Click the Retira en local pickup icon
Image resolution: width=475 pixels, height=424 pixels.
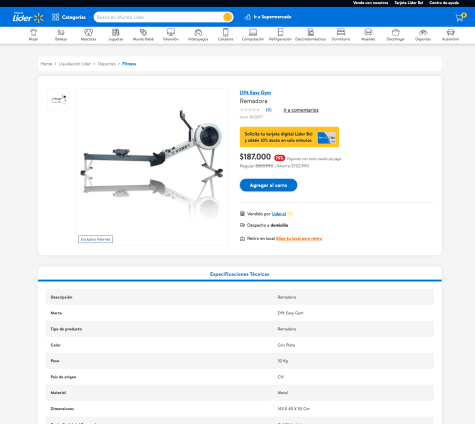coord(242,239)
